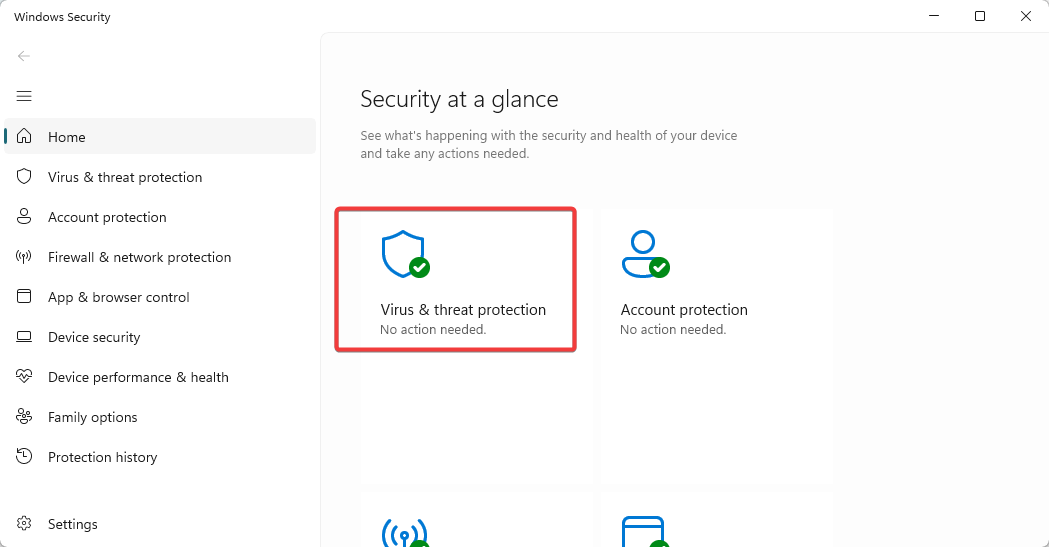Image resolution: width=1049 pixels, height=547 pixels.
Task: Click the heart icon for Device performance & health
Action: [x=24, y=376]
